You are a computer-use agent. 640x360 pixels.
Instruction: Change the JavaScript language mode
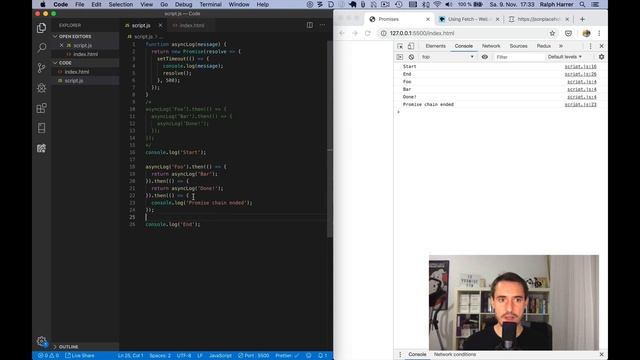coord(220,356)
